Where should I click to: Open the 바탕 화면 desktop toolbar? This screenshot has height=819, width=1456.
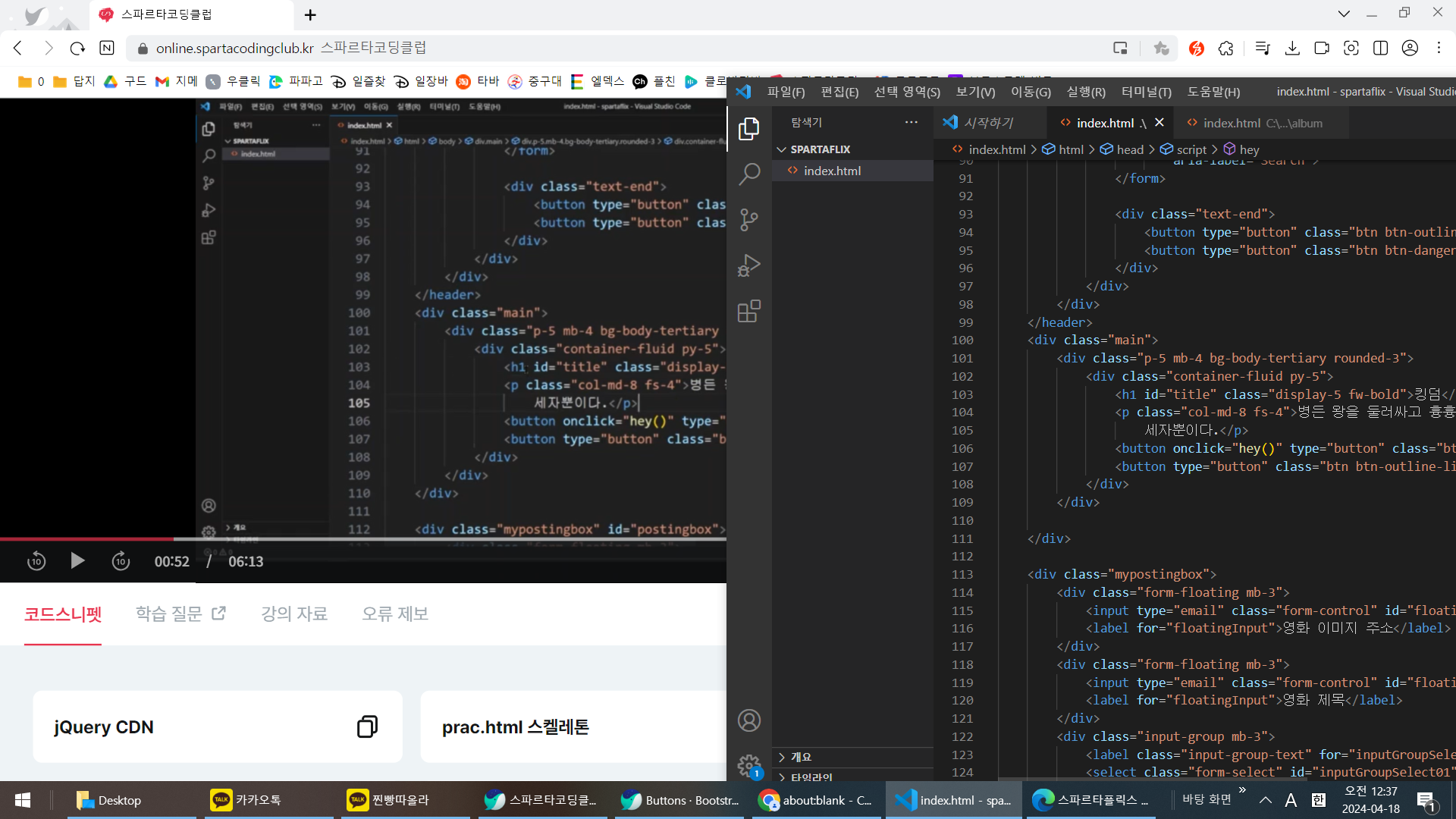pyautogui.click(x=1207, y=799)
